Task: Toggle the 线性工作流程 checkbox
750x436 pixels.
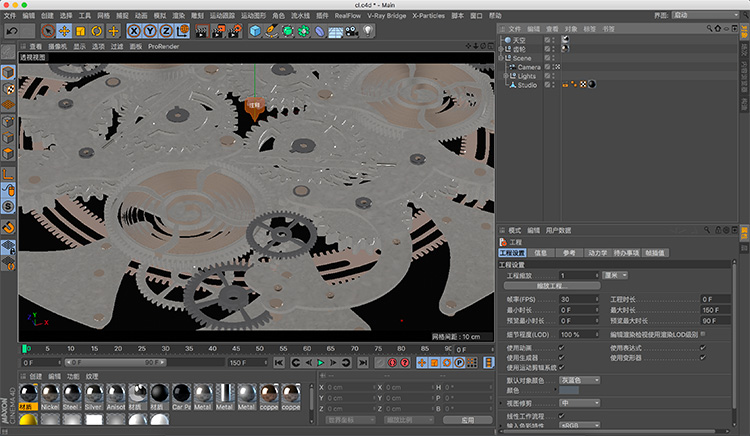Action: 561,416
